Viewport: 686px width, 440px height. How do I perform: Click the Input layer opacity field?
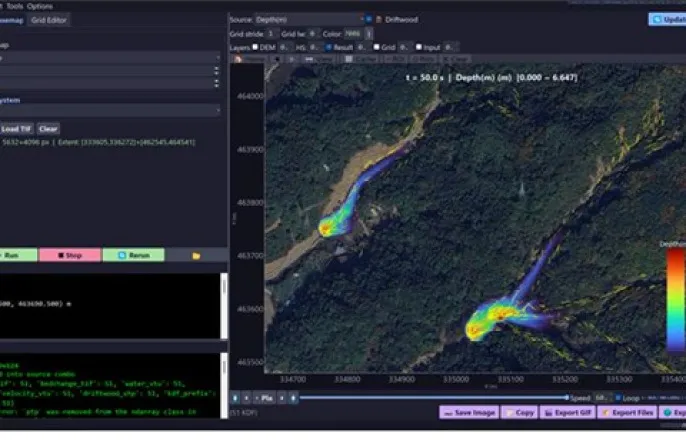coord(449,47)
